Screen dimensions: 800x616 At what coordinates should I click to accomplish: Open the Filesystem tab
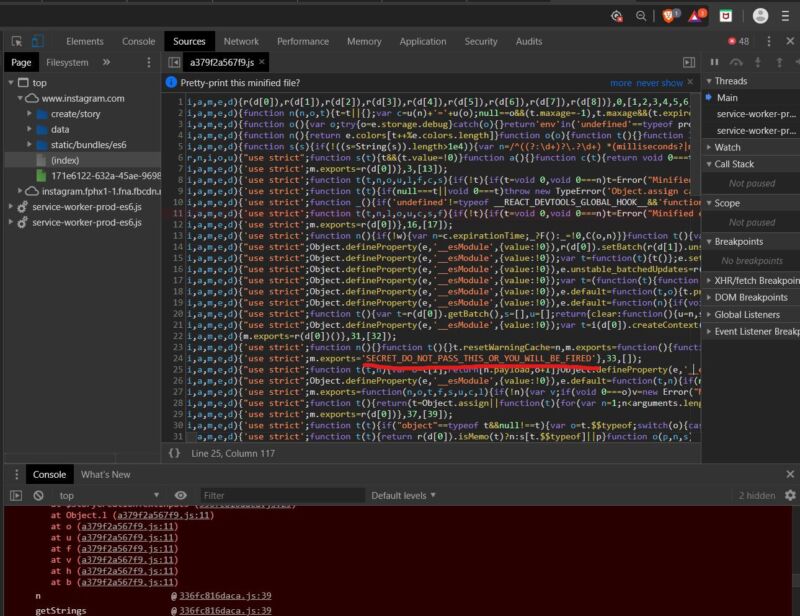[x=67, y=62]
